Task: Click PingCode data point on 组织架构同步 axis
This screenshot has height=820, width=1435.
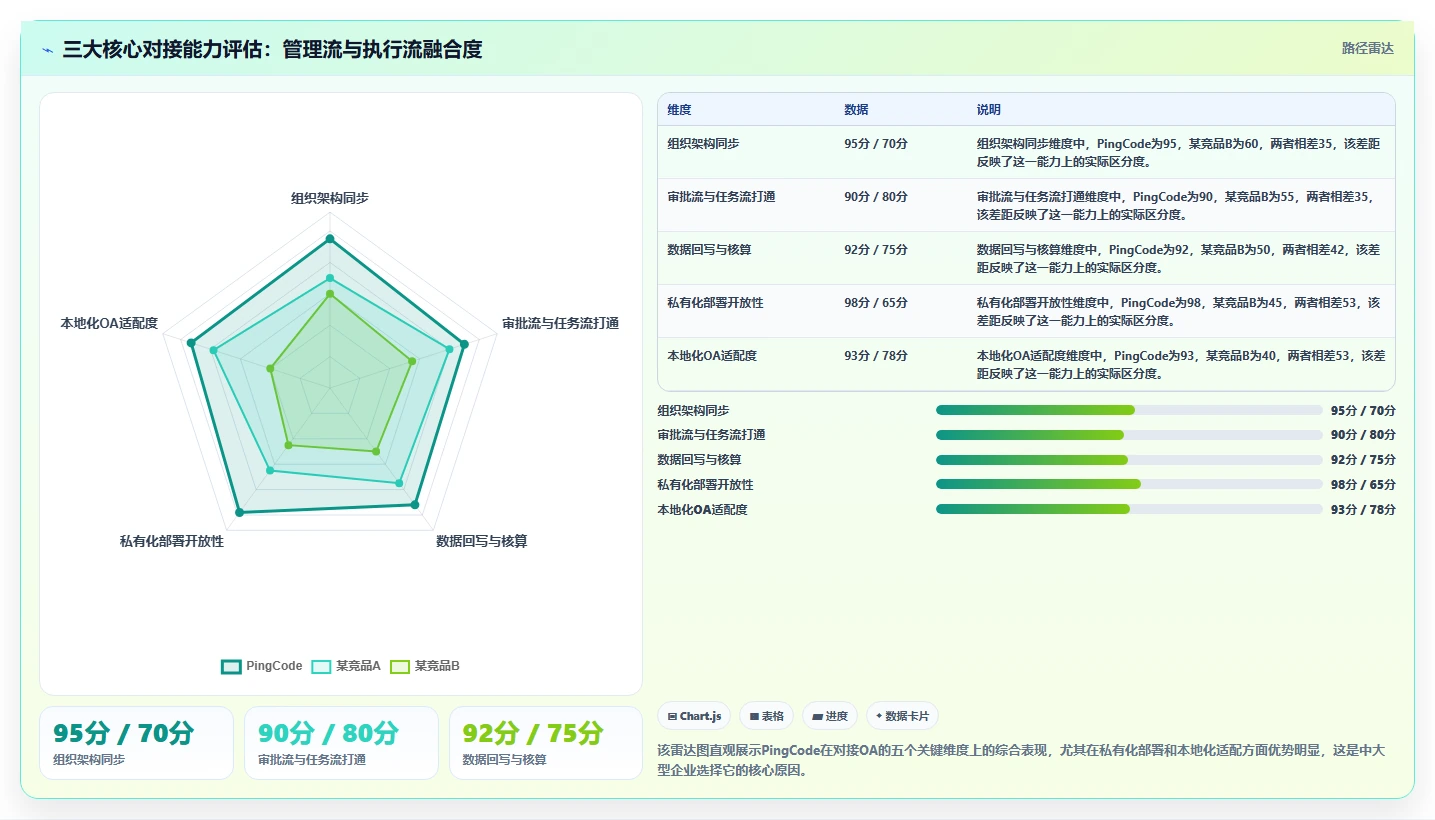Action: coord(330,239)
